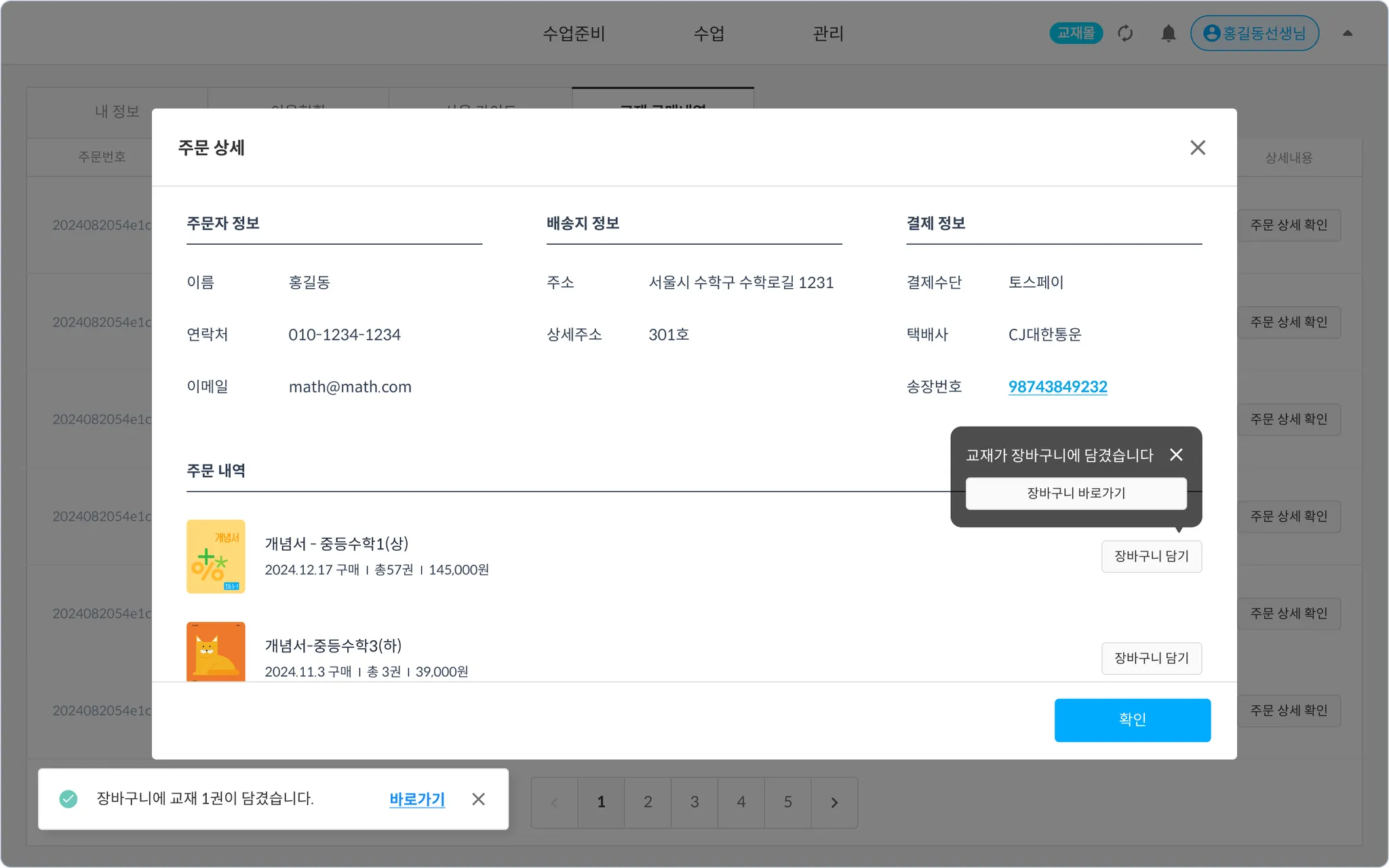Open the 수업준비 menu
The image size is (1389, 868).
(574, 33)
